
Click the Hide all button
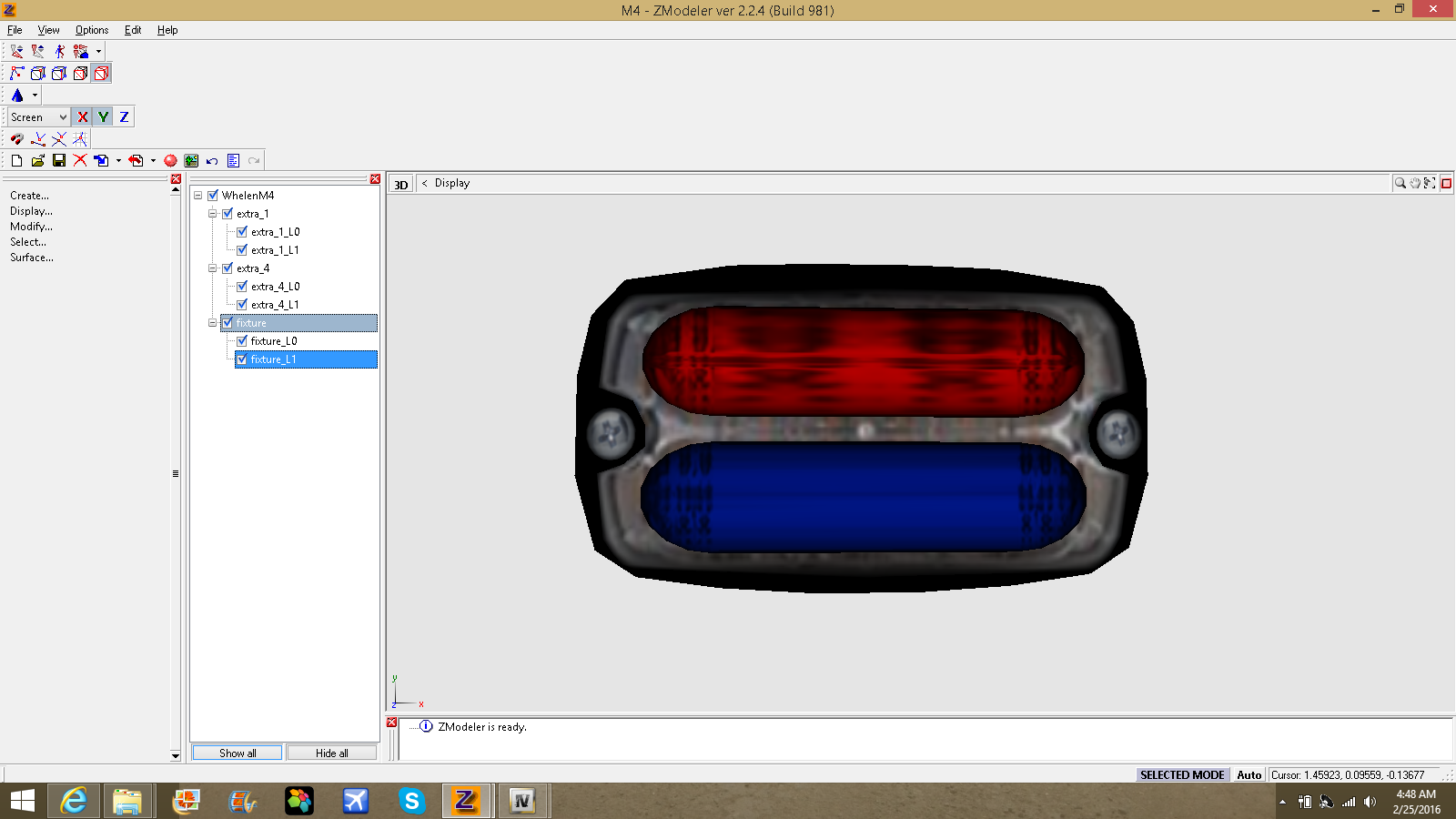pos(331,753)
